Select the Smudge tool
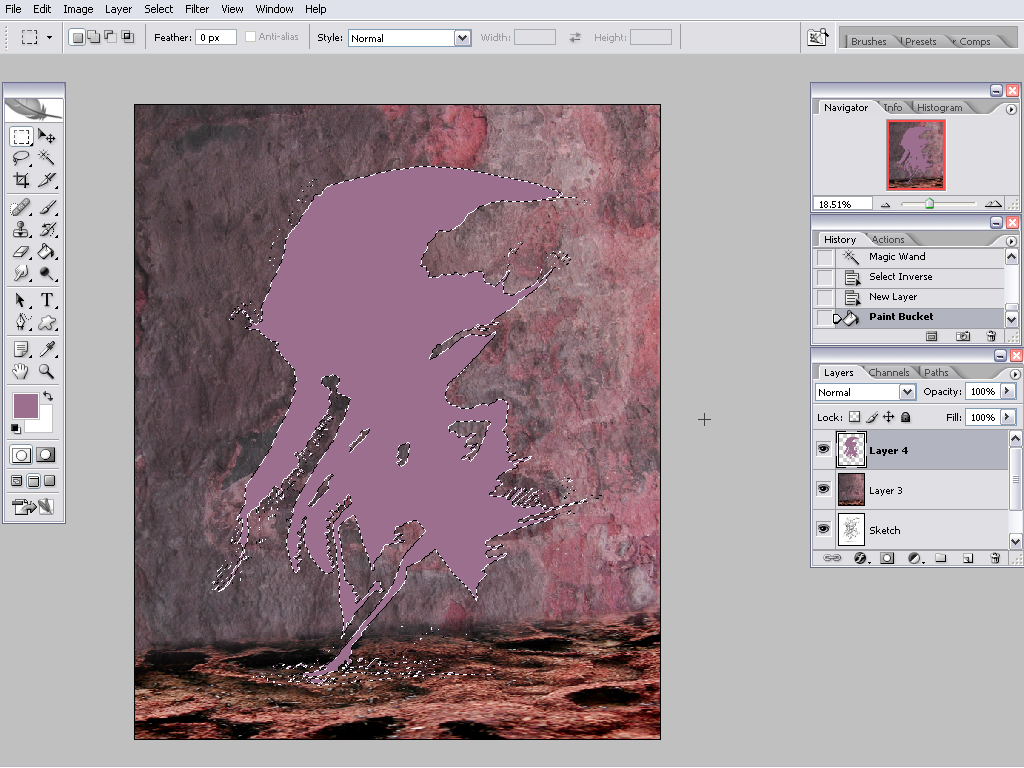Viewport: 1024px width, 768px height. point(22,273)
